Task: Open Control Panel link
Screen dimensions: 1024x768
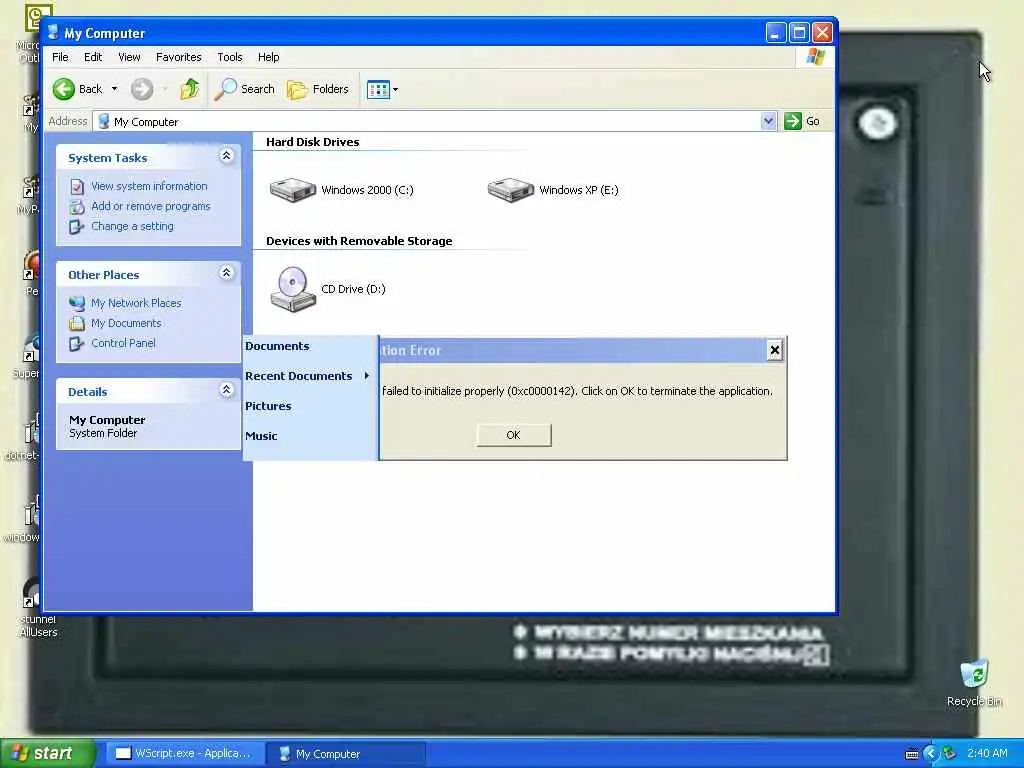Action: (x=123, y=343)
